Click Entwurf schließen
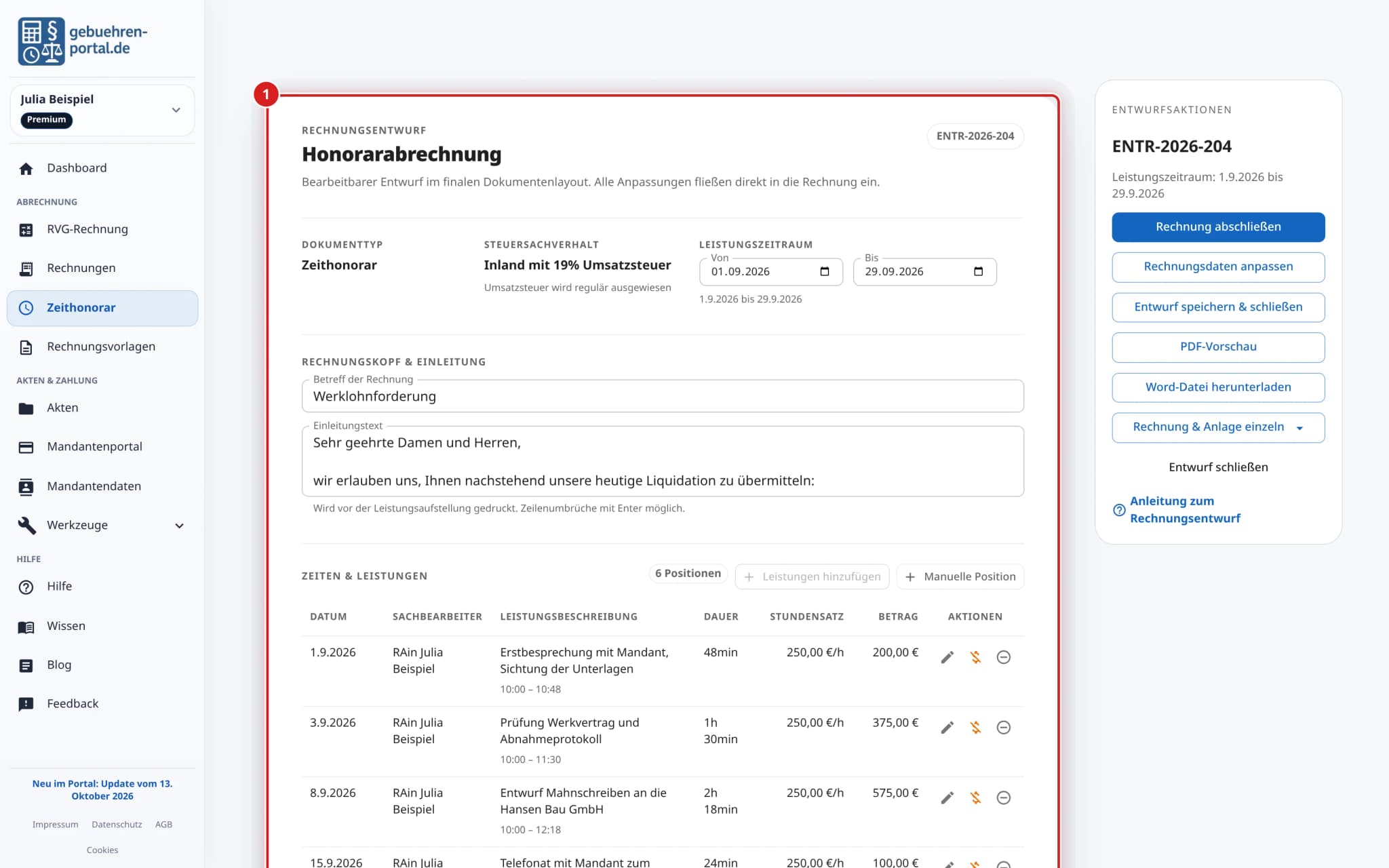The height and width of the screenshot is (868, 1389). (x=1218, y=467)
